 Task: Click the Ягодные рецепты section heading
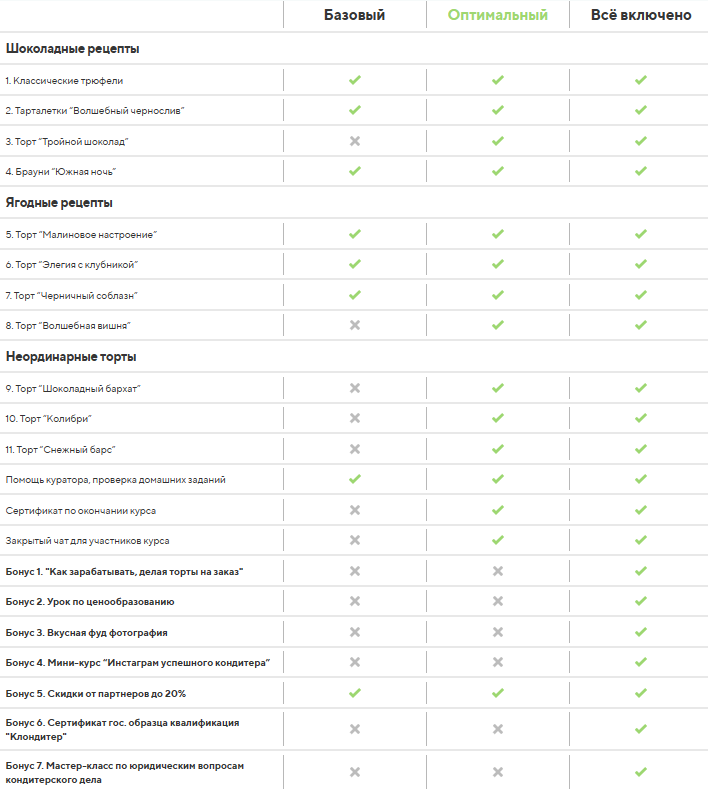tap(59, 203)
